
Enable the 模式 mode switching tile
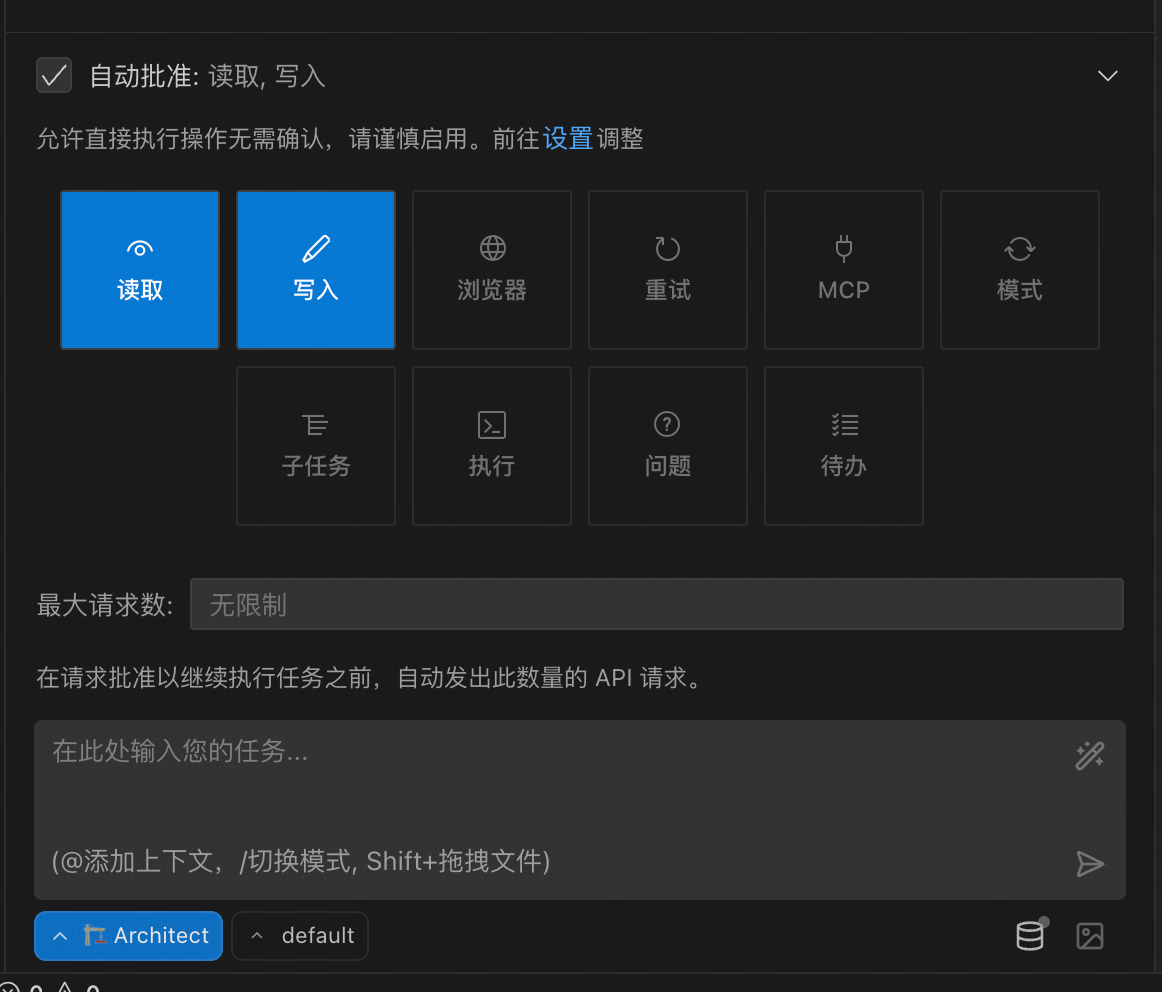click(1020, 270)
